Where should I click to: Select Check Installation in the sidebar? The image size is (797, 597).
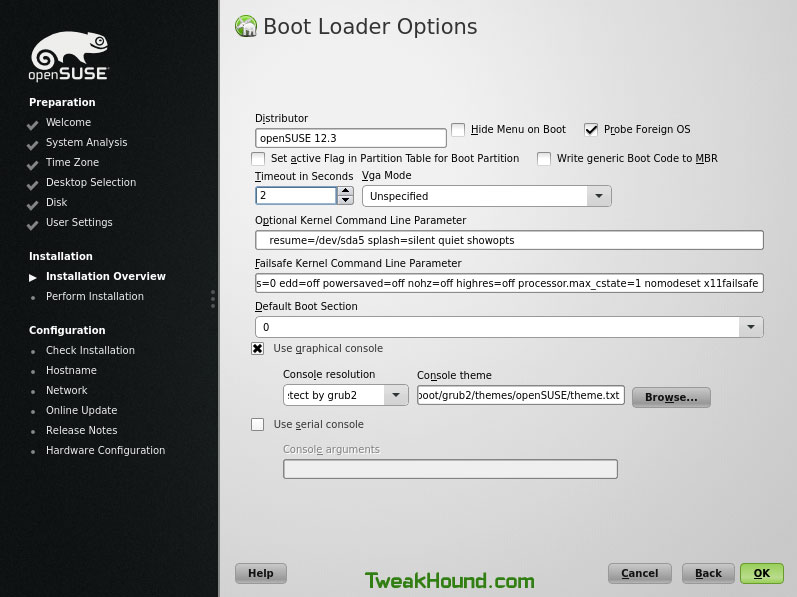pyautogui.click(x=90, y=351)
